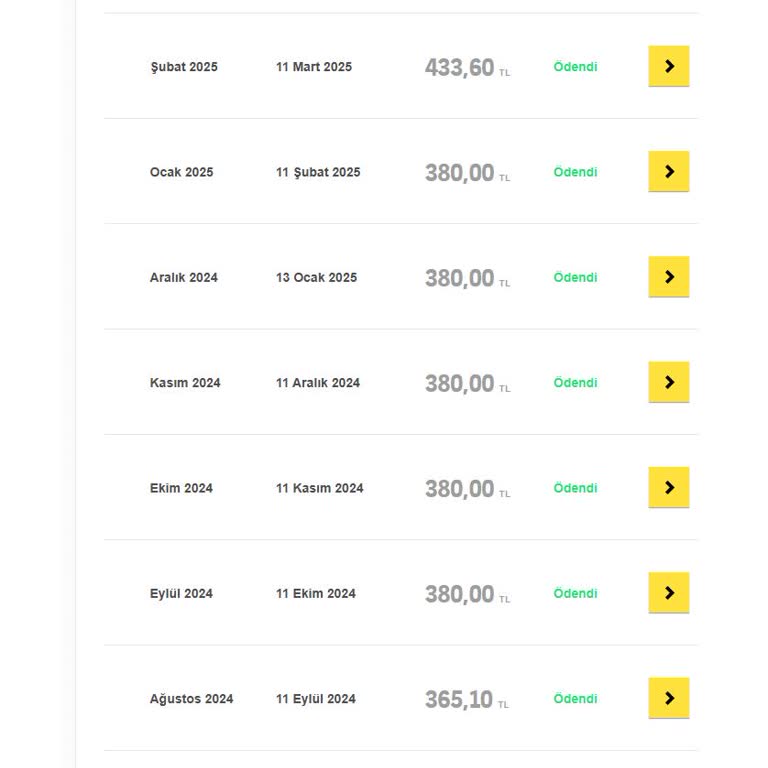The width and height of the screenshot is (768, 768).
Task: Open the Şubat 2025 invoice details arrow
Action: (669, 66)
